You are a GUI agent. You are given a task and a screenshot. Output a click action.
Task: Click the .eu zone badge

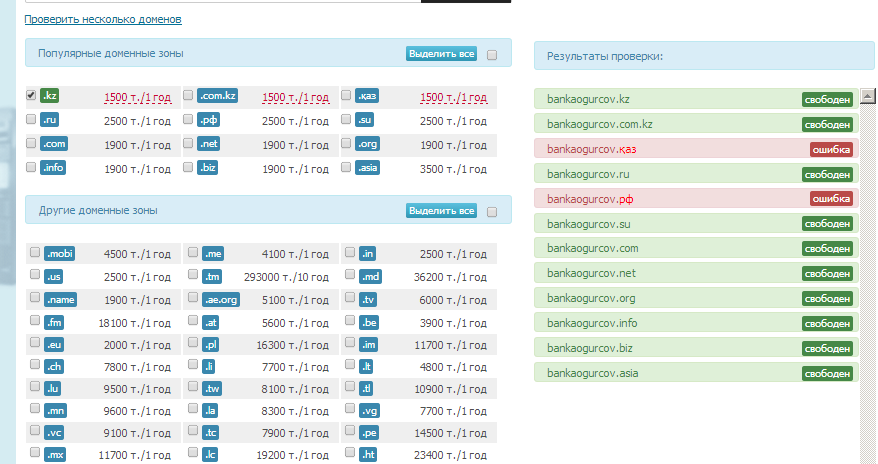(54, 345)
